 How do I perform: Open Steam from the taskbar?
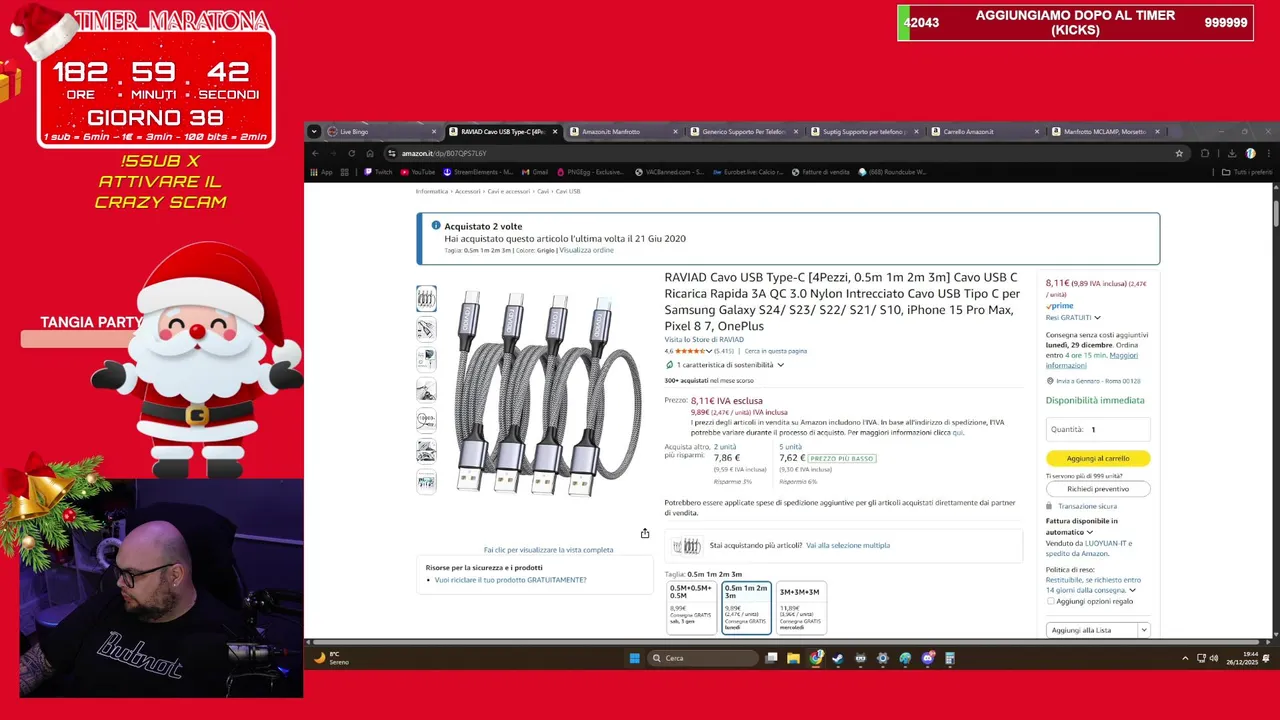click(x=838, y=658)
